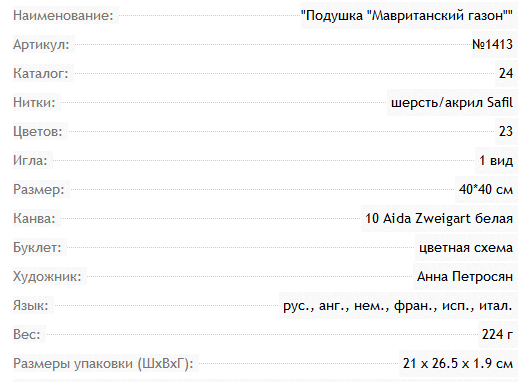Click the Язык label
Screen dimensions: 530x382
tap(31, 306)
